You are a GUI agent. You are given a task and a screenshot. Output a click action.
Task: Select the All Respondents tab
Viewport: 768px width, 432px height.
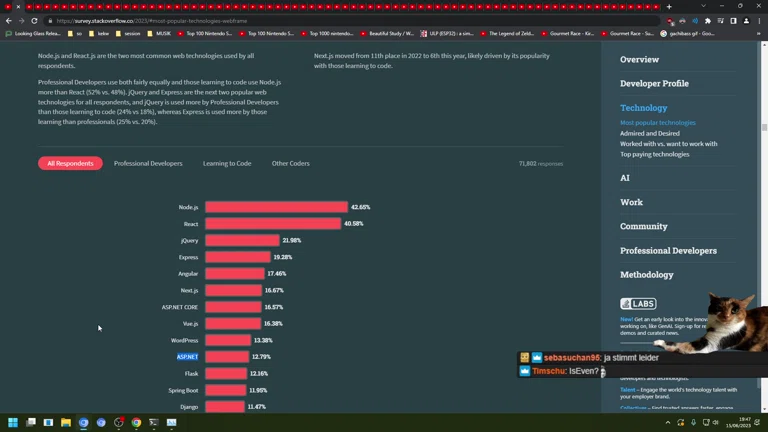click(70, 163)
